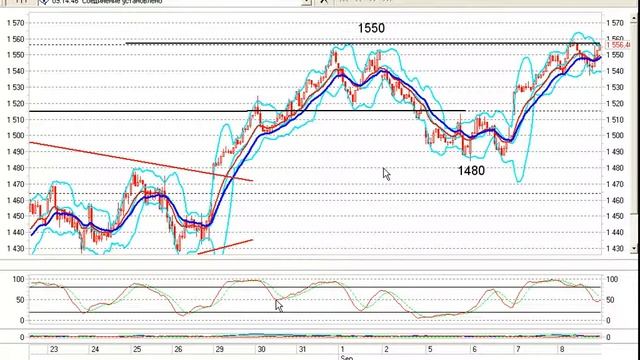
Task: Click date label 24 on time axis
Action: tap(95, 349)
